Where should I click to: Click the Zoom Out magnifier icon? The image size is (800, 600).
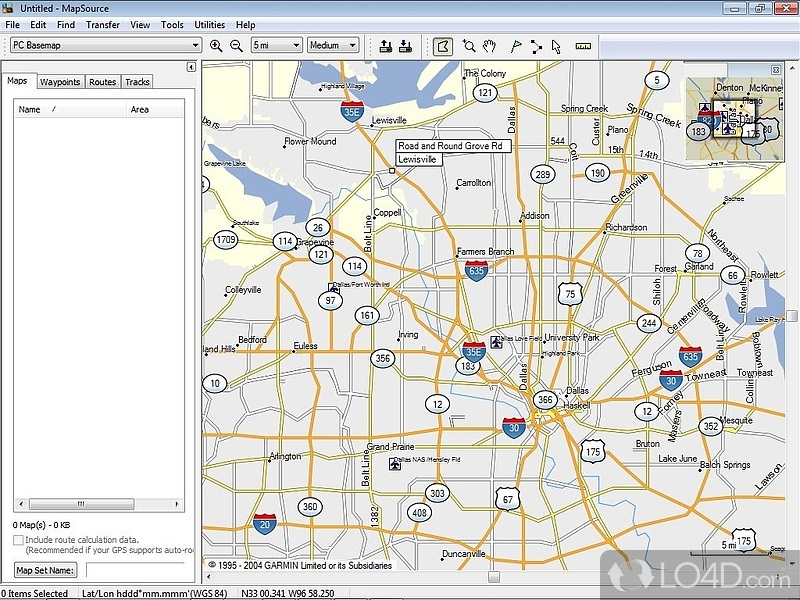coord(236,45)
